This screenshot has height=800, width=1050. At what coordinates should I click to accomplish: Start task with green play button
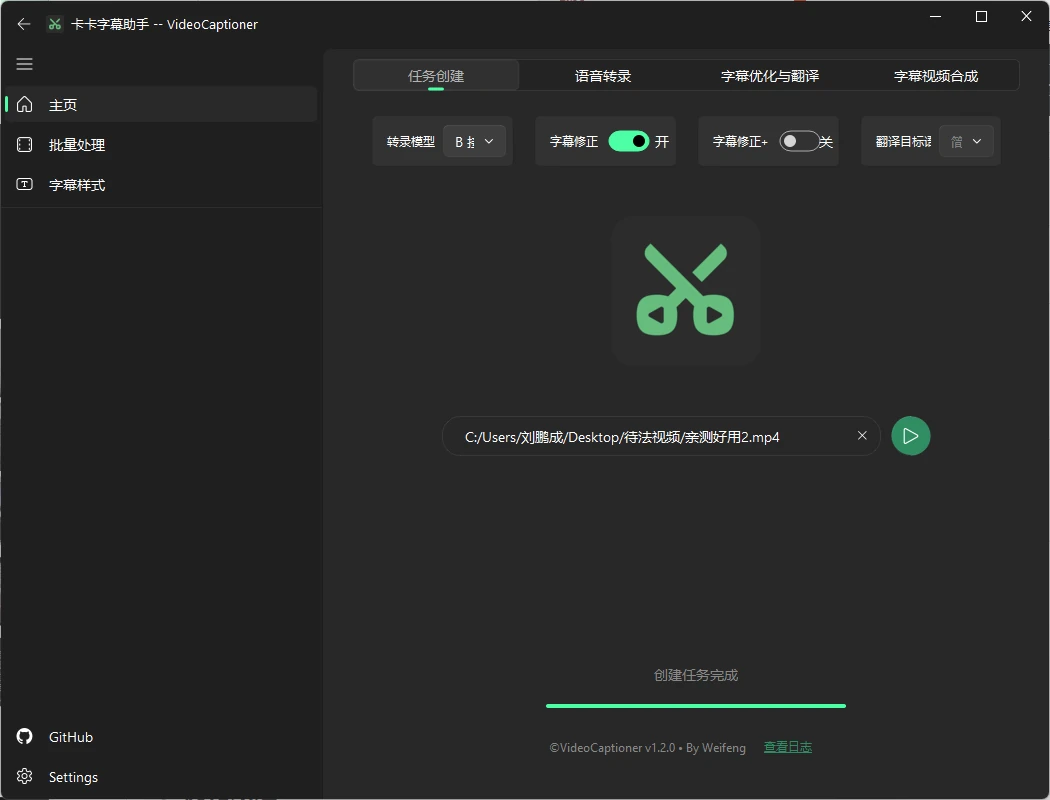point(911,436)
